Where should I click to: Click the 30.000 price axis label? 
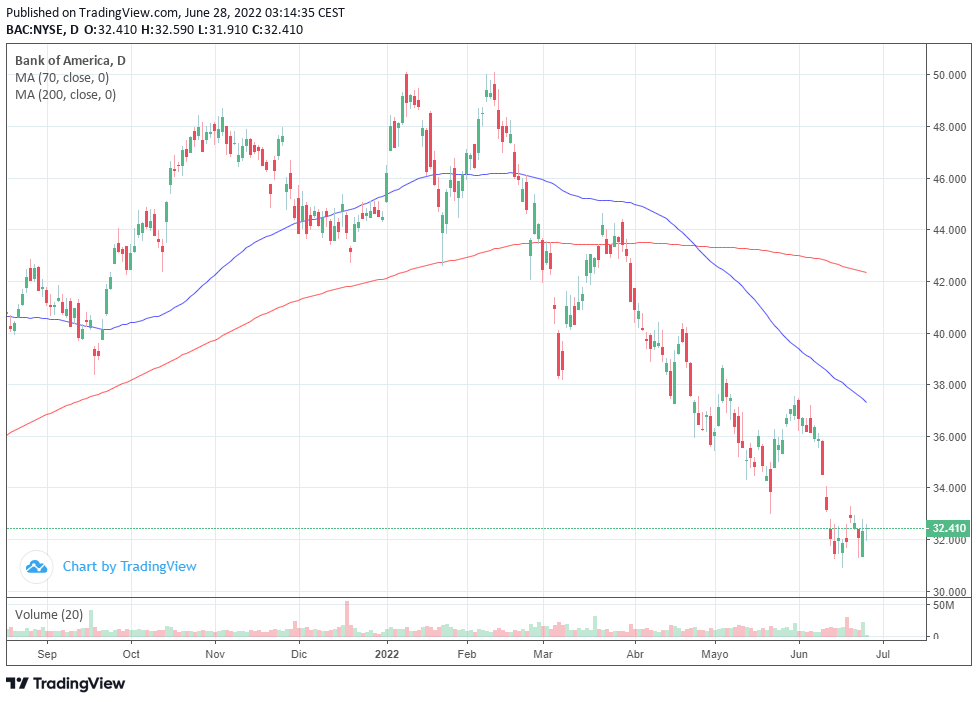(949, 592)
